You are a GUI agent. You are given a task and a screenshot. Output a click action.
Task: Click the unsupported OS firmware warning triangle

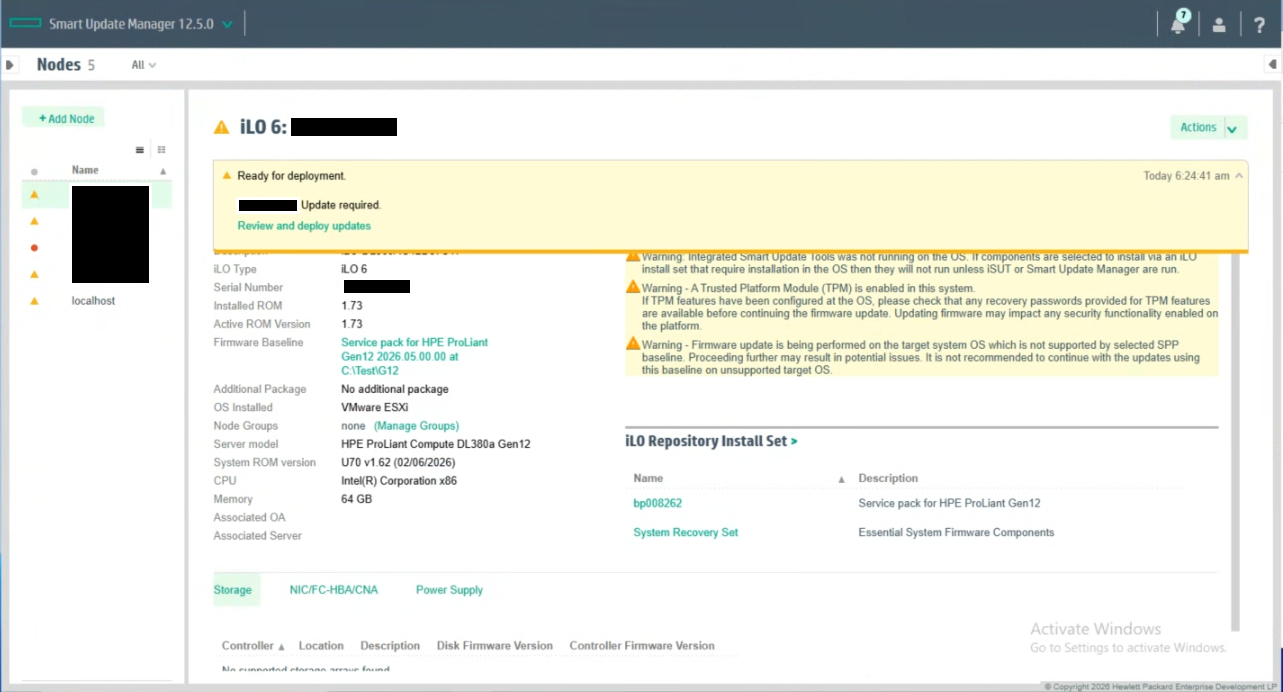point(633,344)
